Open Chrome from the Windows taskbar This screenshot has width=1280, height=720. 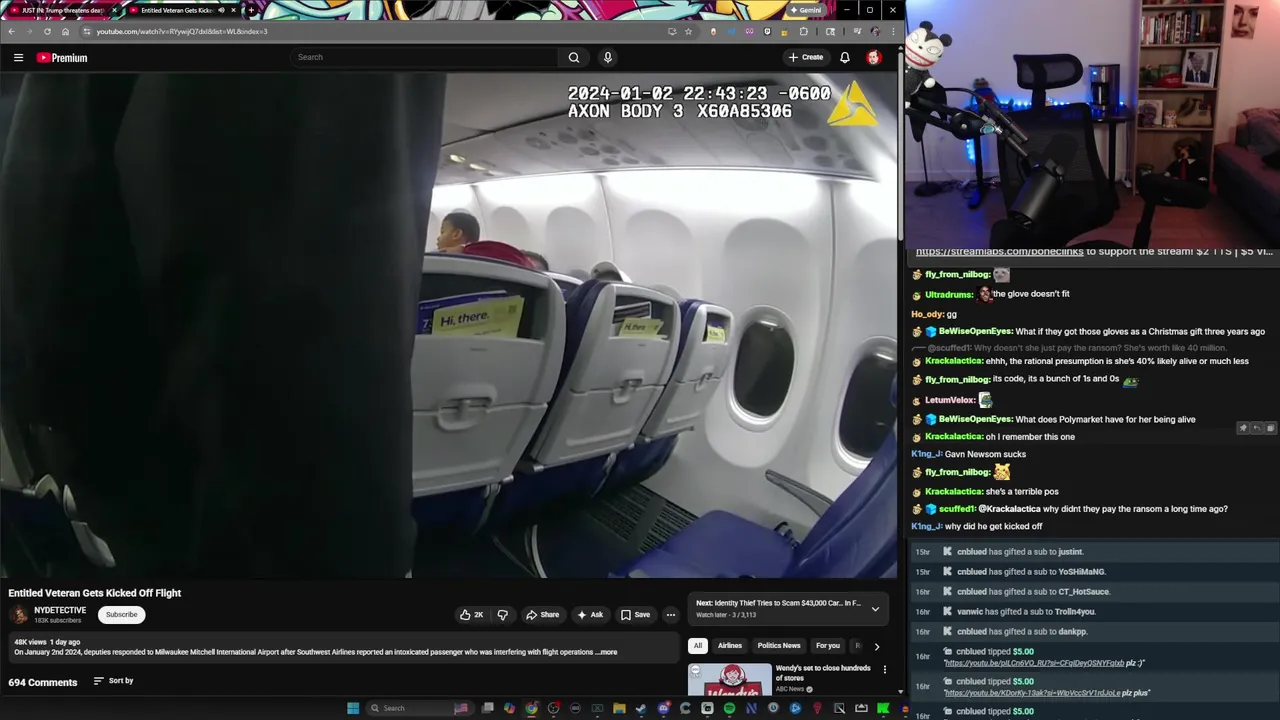coord(531,708)
